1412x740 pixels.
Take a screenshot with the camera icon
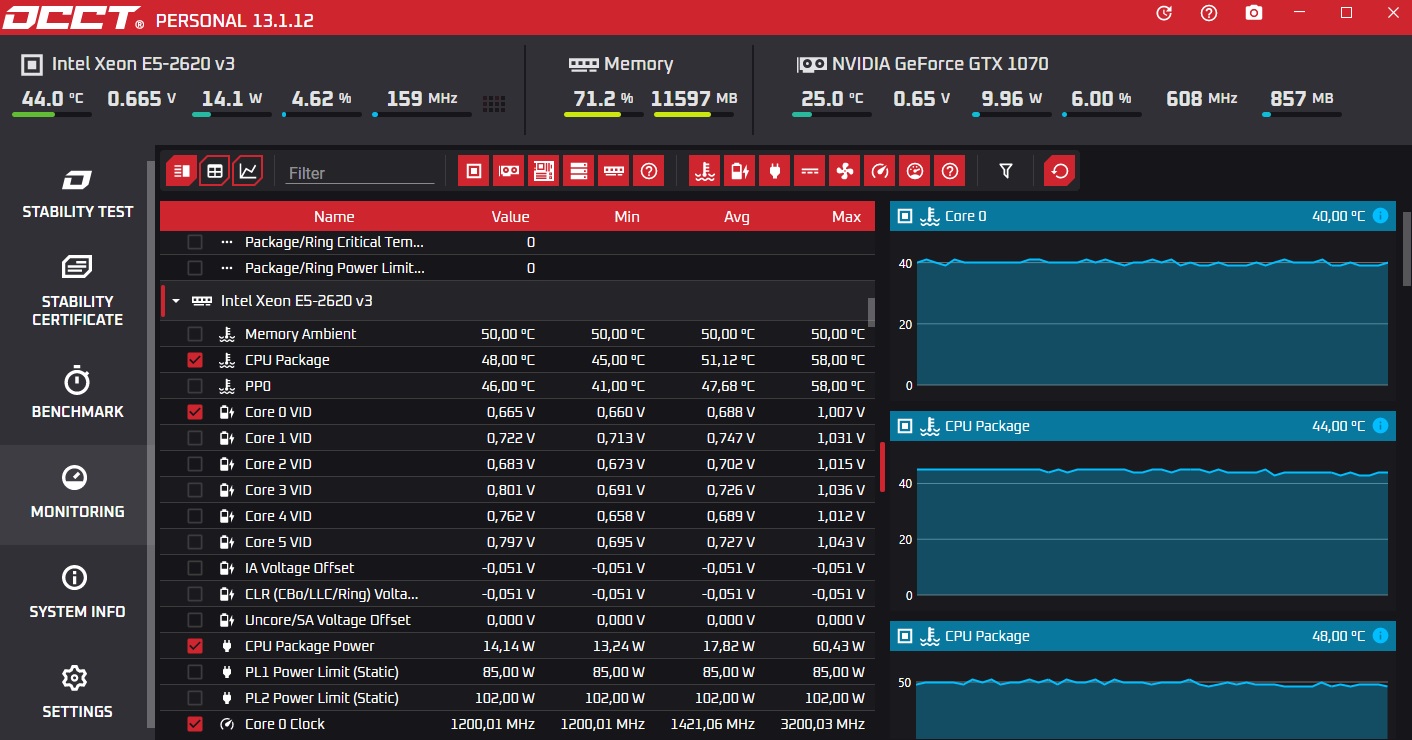pos(1254,13)
